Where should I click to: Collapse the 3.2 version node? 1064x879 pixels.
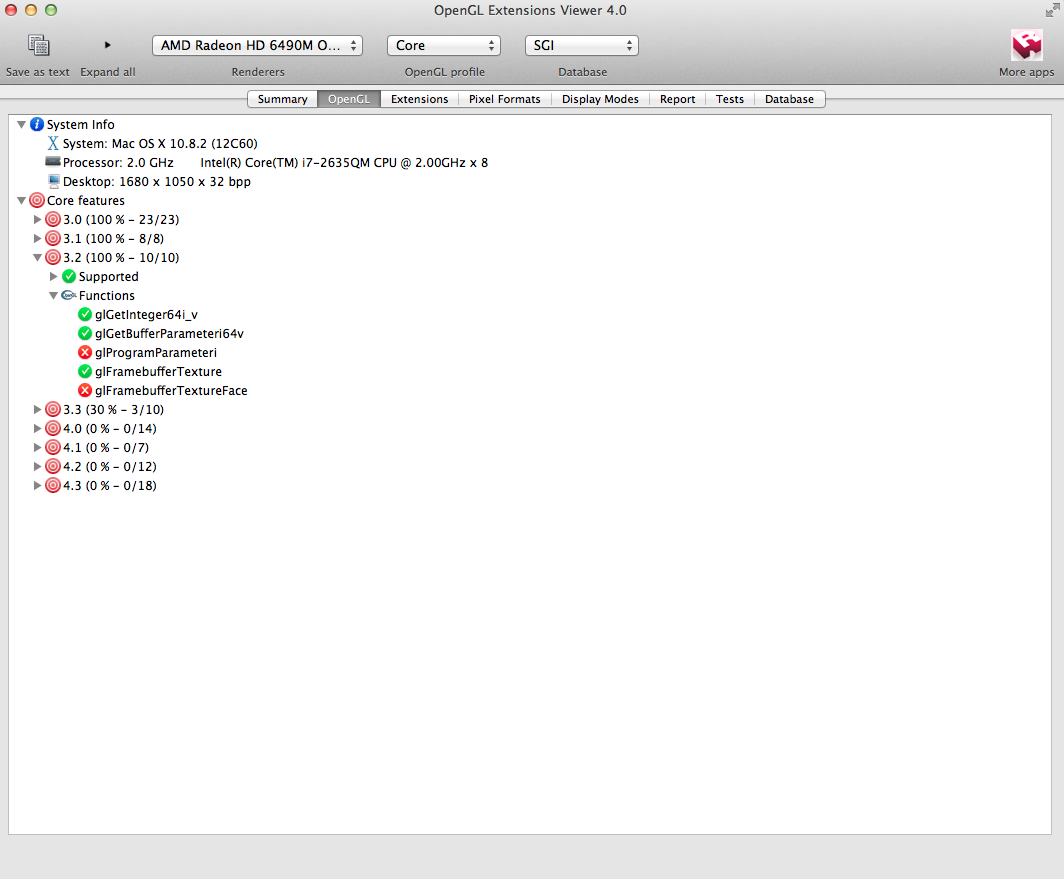37,257
